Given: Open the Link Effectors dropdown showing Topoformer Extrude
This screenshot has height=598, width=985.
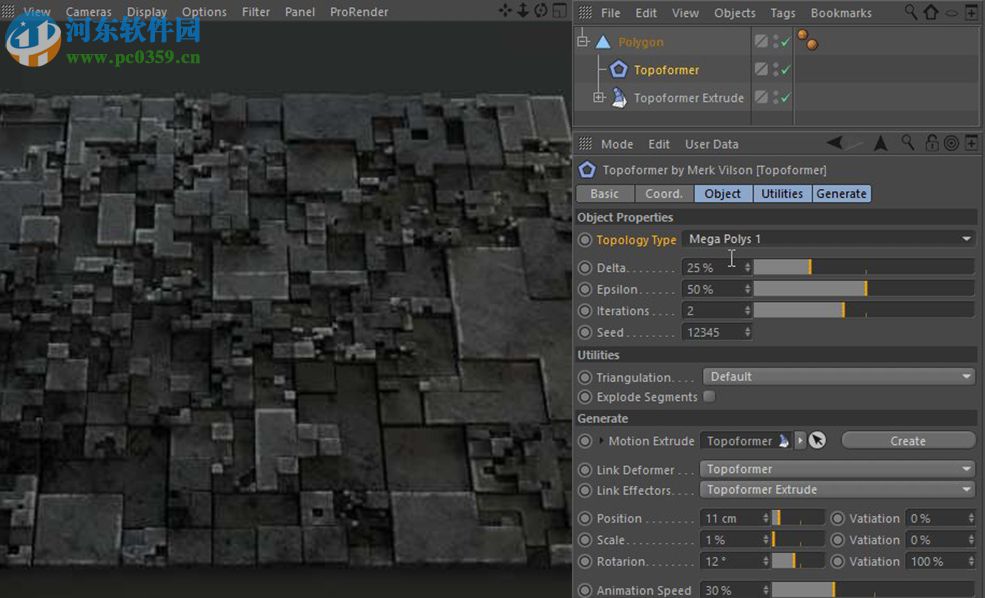Looking at the screenshot, I should [x=836, y=490].
